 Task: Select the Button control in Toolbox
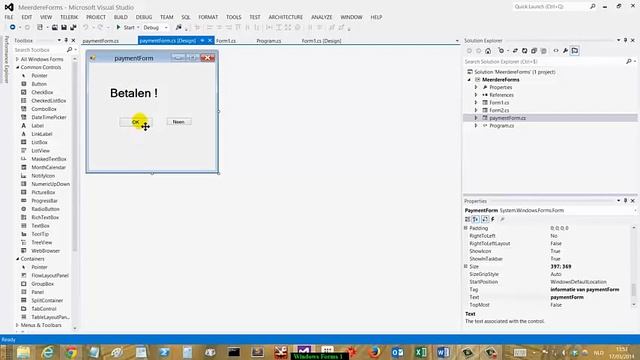(39, 84)
